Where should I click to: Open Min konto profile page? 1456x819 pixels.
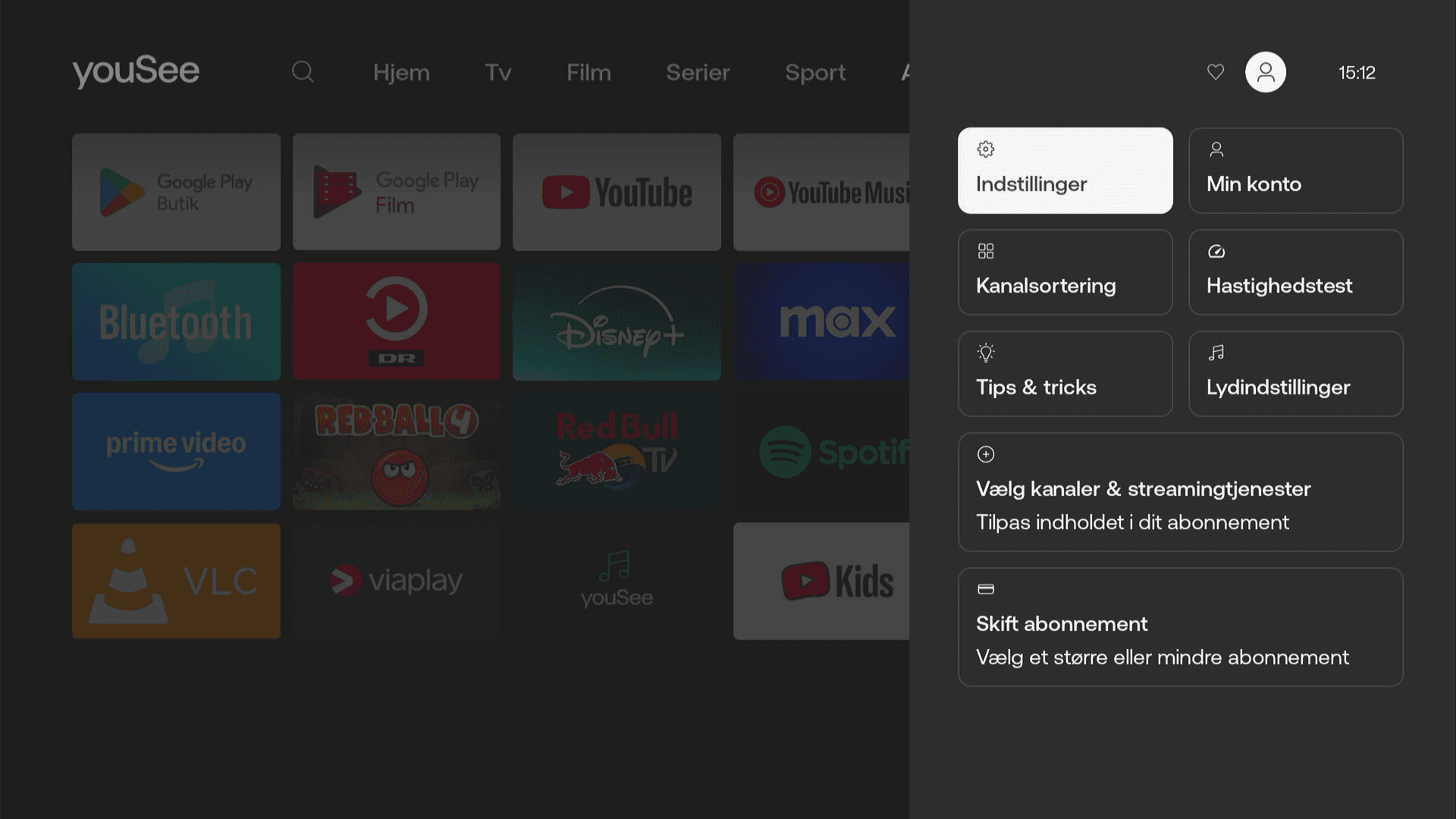click(x=1296, y=170)
